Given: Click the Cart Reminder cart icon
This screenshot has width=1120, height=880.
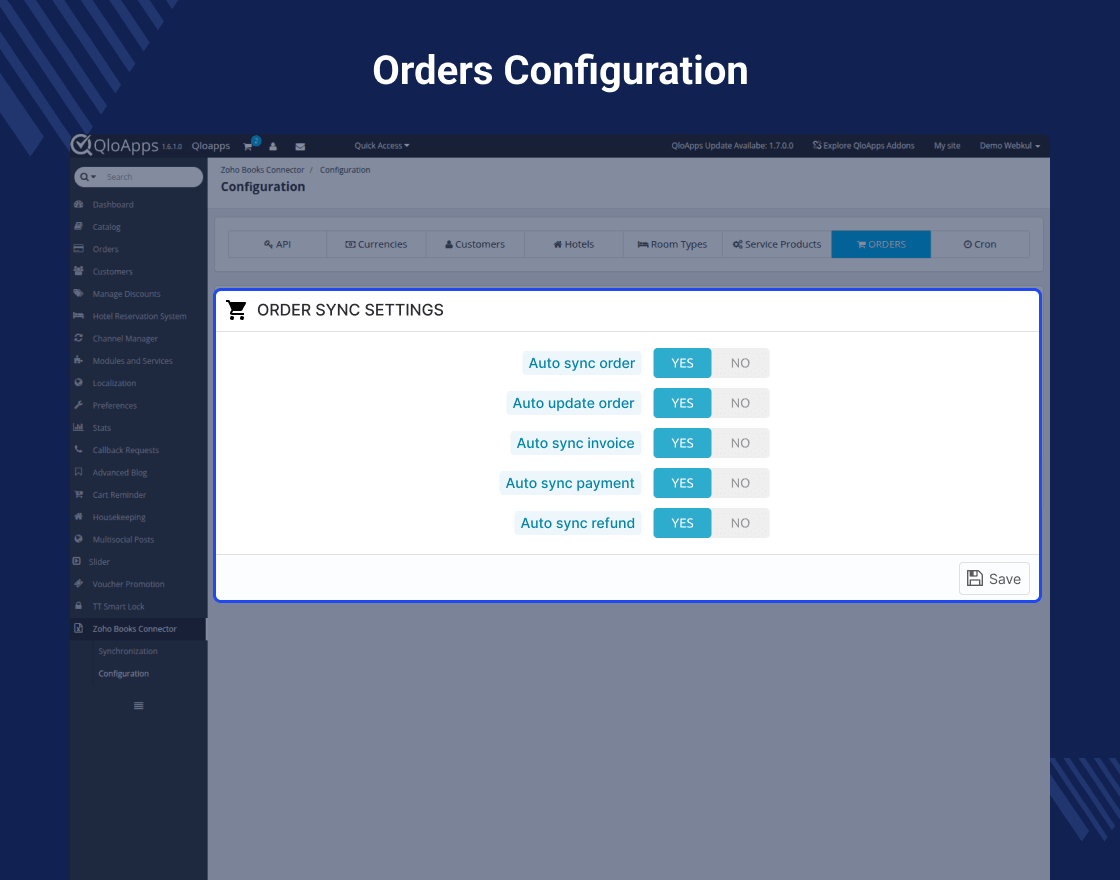Looking at the screenshot, I should pyautogui.click(x=79, y=494).
